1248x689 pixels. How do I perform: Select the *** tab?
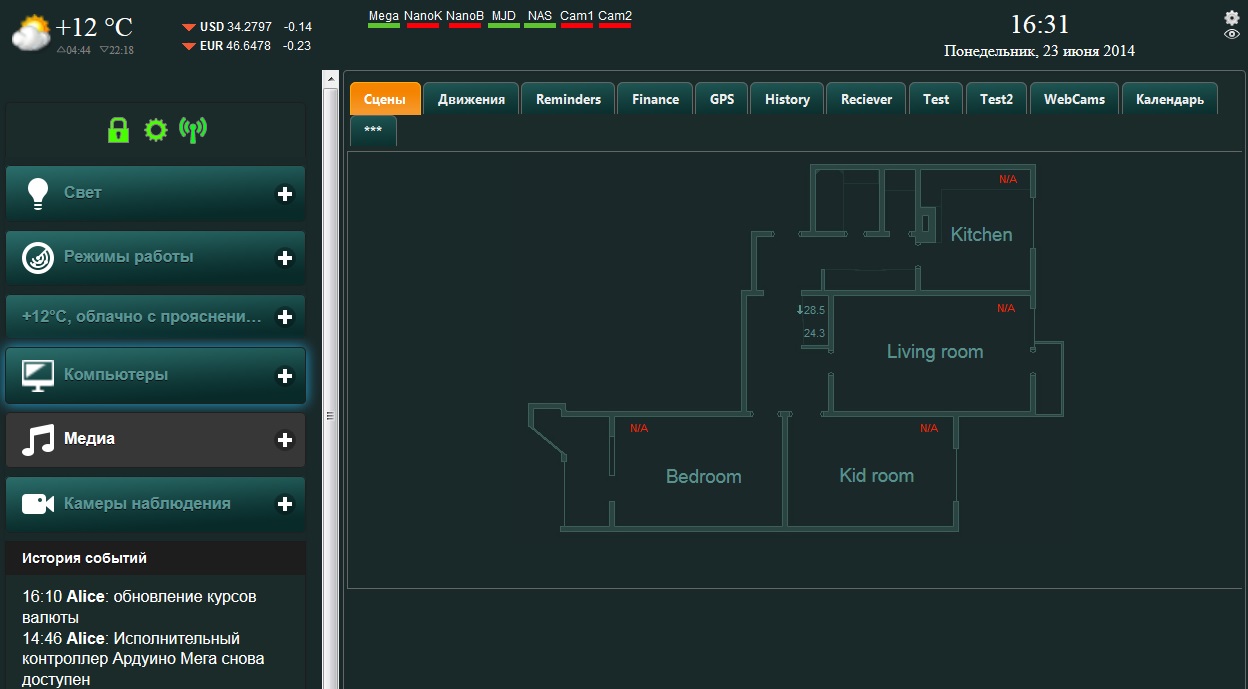[x=373, y=131]
